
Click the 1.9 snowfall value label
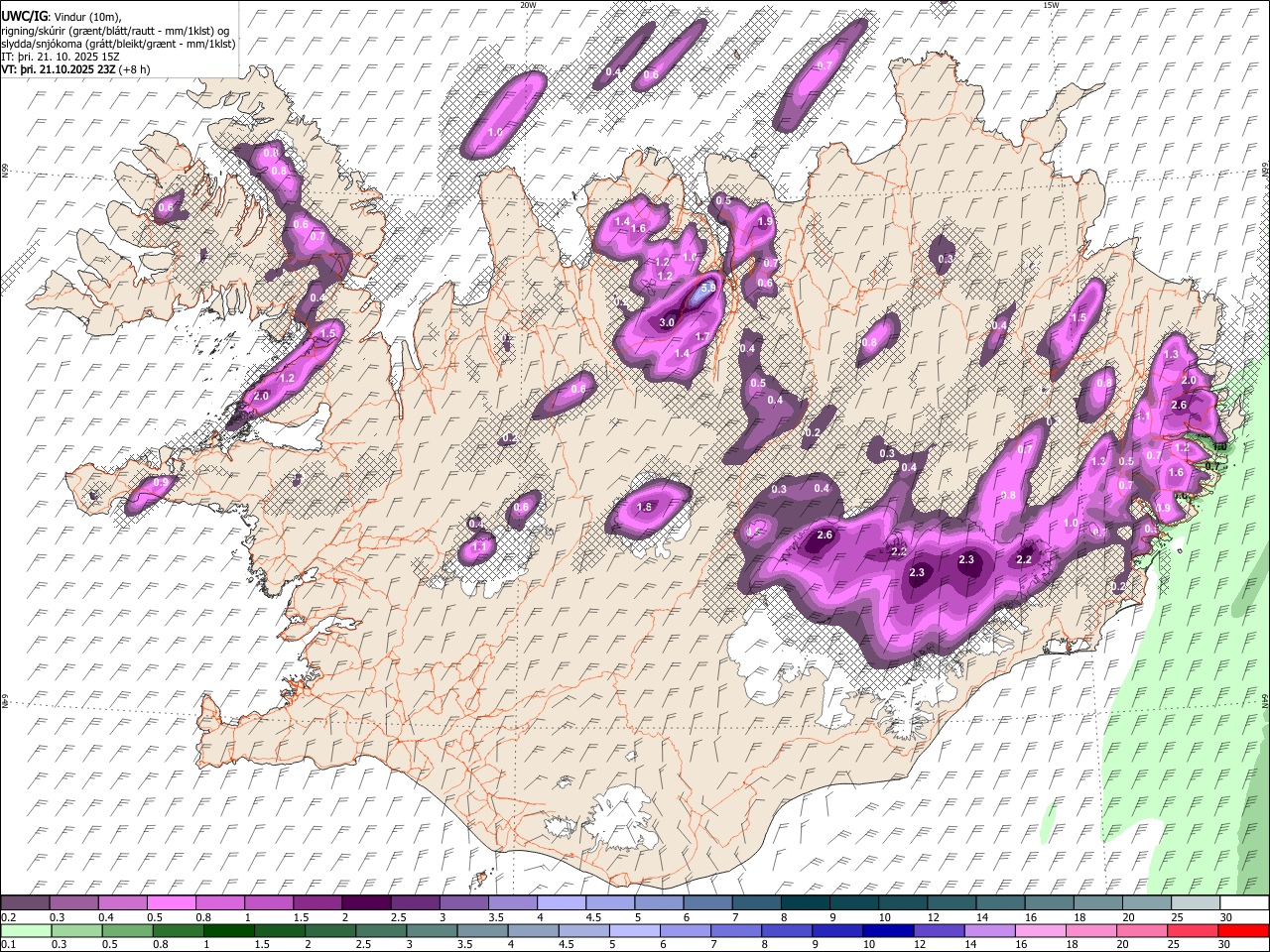pyautogui.click(x=764, y=222)
